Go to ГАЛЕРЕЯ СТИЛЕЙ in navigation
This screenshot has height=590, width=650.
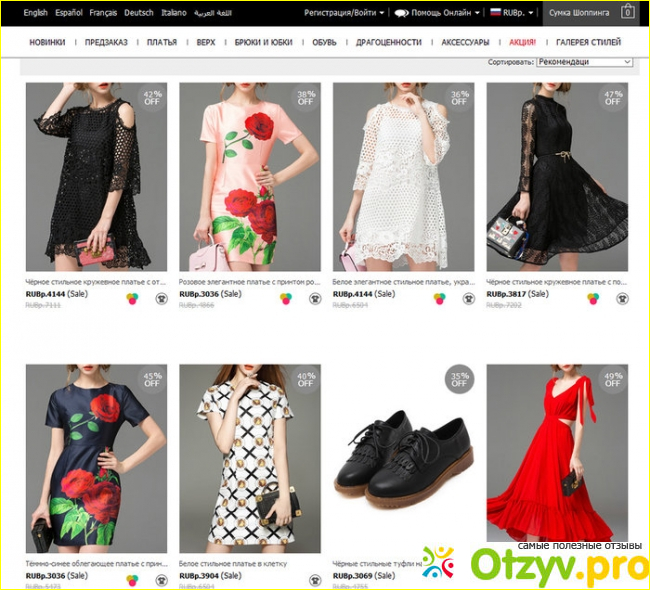click(x=588, y=43)
